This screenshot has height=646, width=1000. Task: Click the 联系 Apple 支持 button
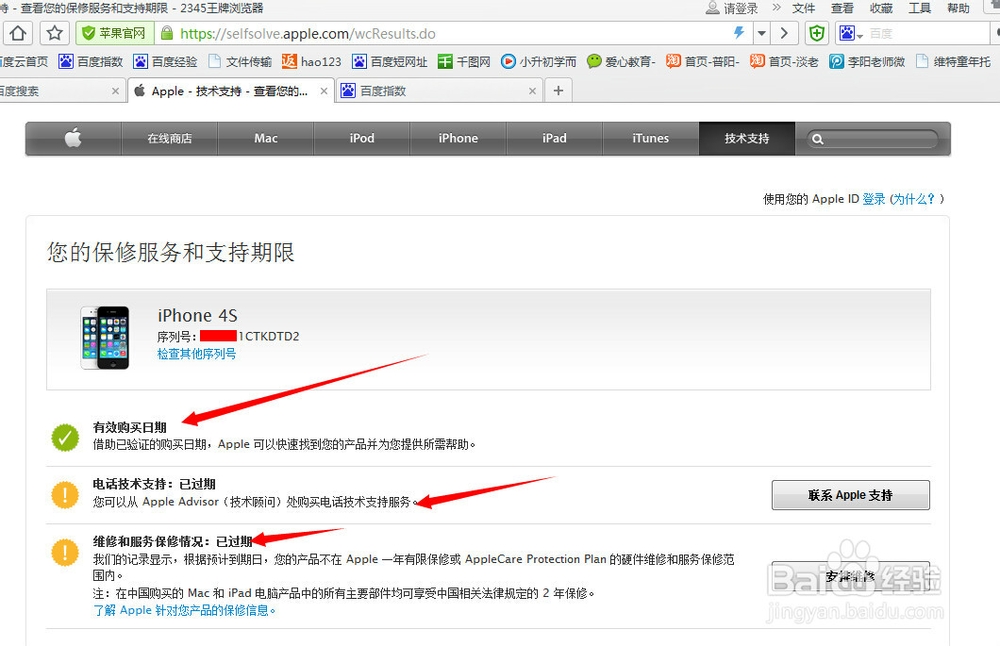pyautogui.click(x=850, y=495)
